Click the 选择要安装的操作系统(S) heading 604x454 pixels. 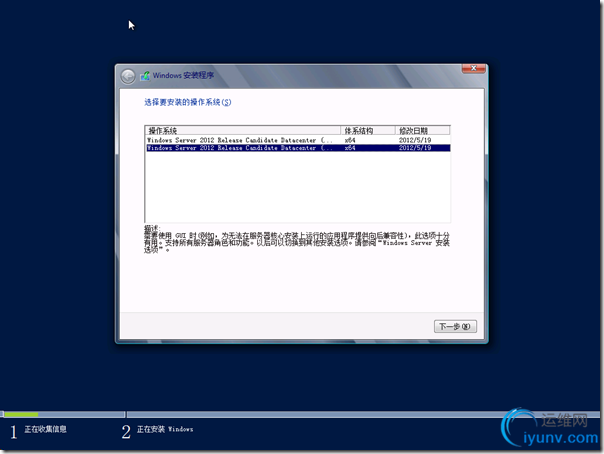click(188, 102)
